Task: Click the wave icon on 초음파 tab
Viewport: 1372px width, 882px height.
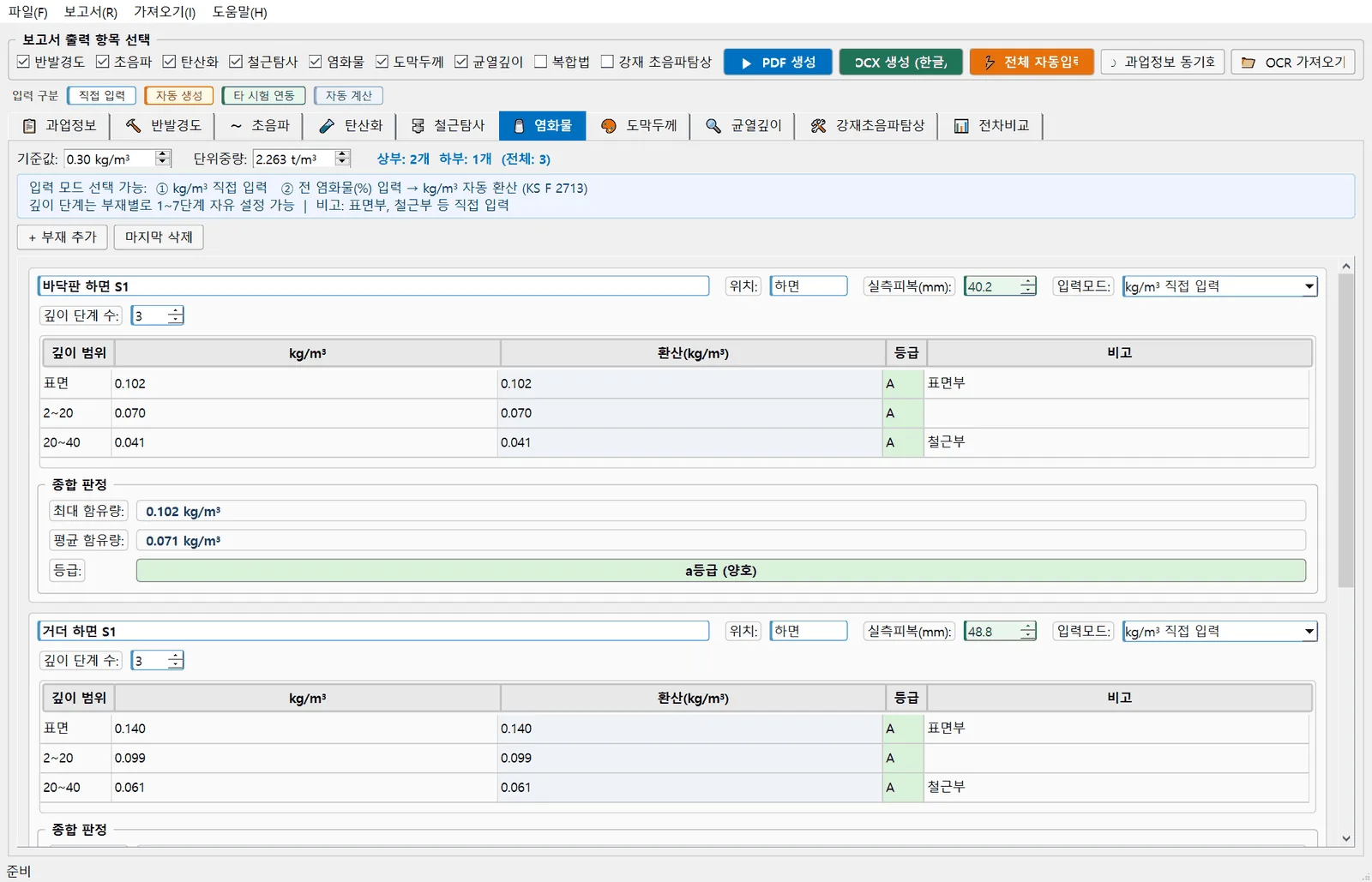Action: pos(236,126)
